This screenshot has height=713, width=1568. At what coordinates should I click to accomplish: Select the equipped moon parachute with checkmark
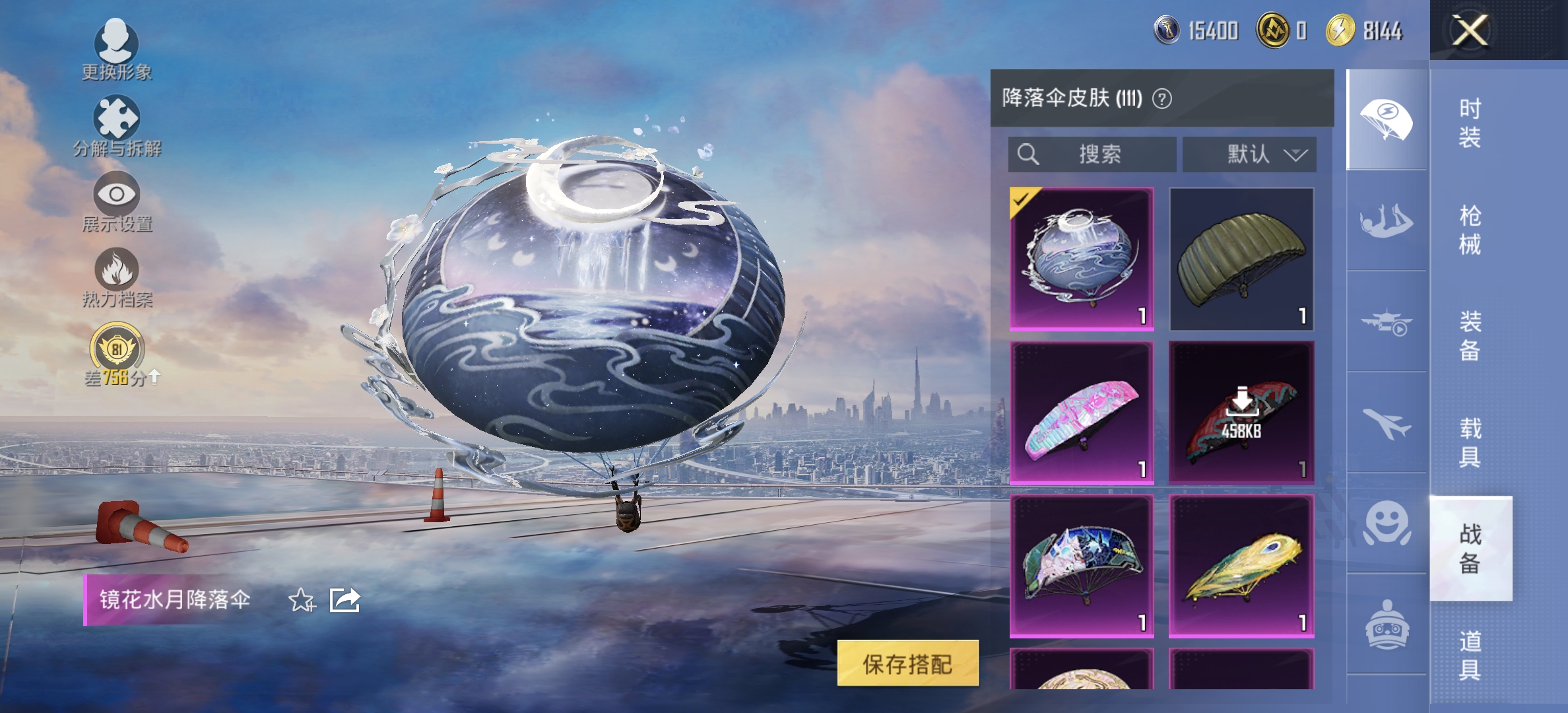1082,259
